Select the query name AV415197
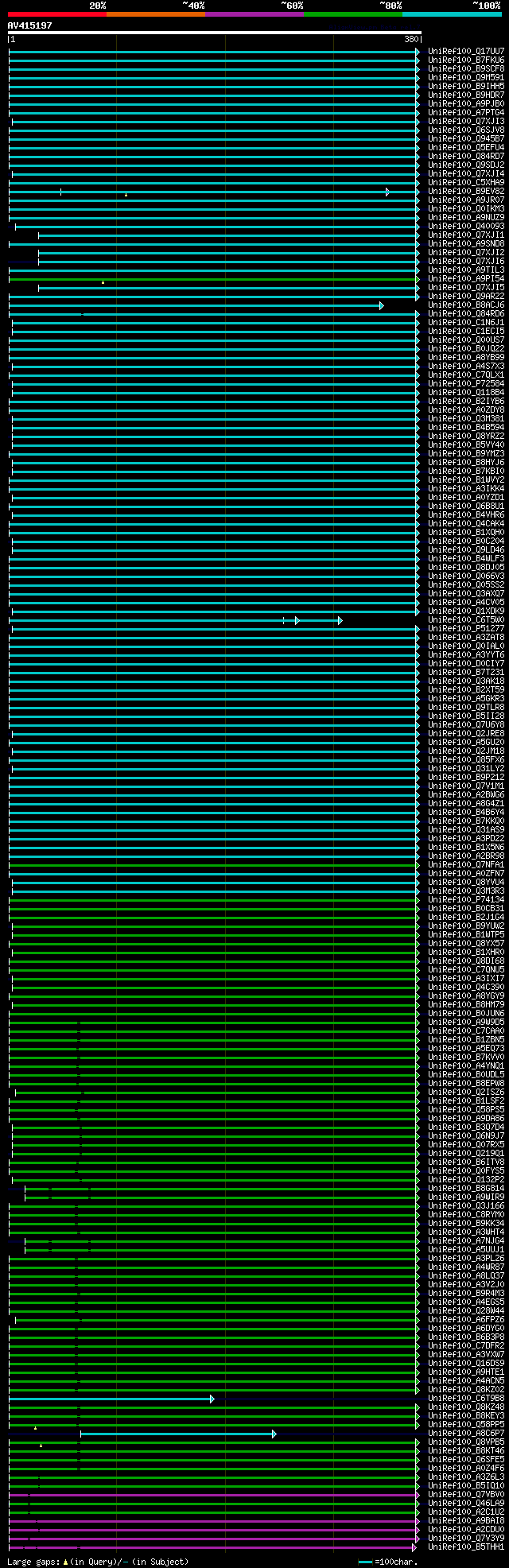This screenshot has width=509, height=1568. click(x=30, y=25)
